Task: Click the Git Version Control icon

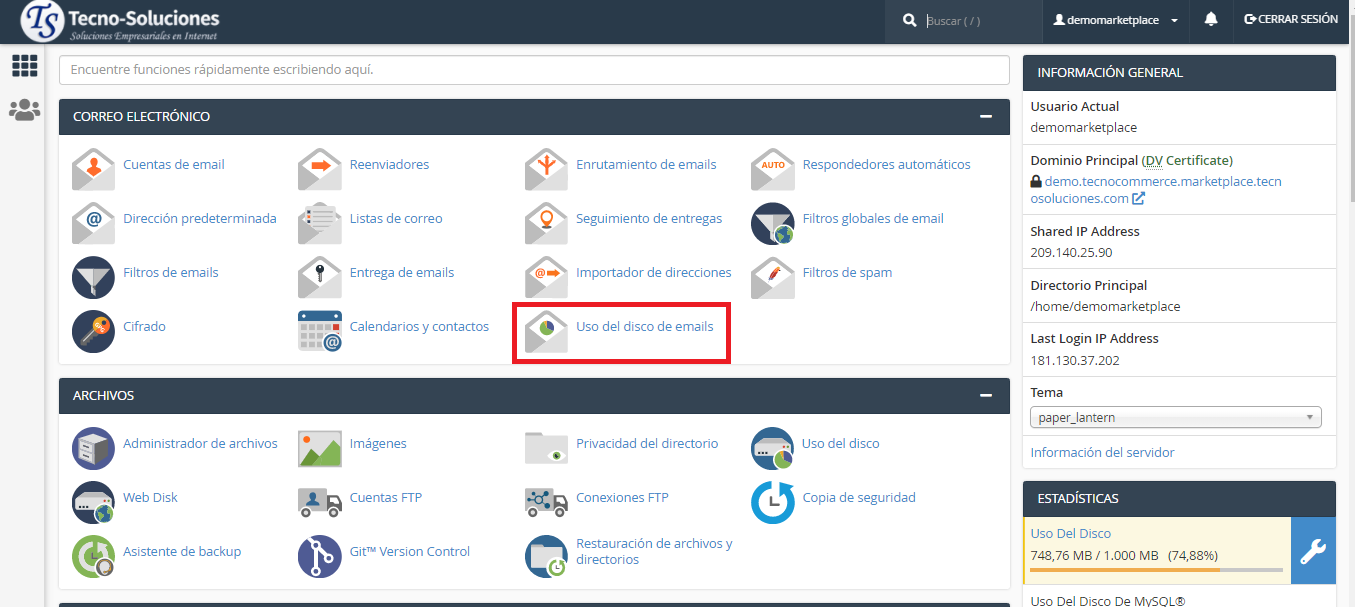Action: click(320, 555)
